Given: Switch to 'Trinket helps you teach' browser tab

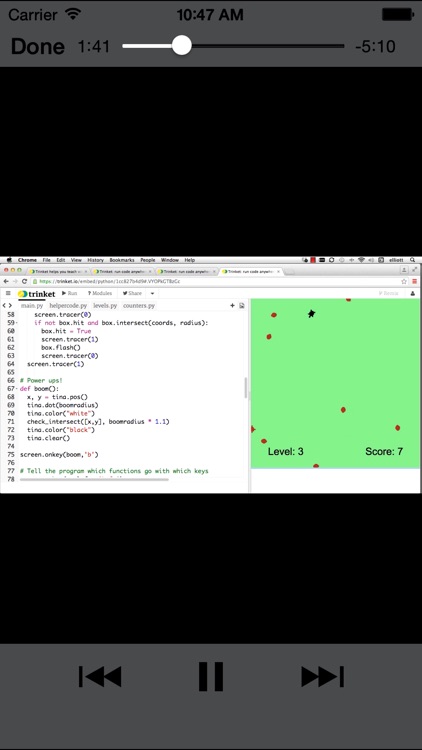Looking at the screenshot, I should coord(57,271).
